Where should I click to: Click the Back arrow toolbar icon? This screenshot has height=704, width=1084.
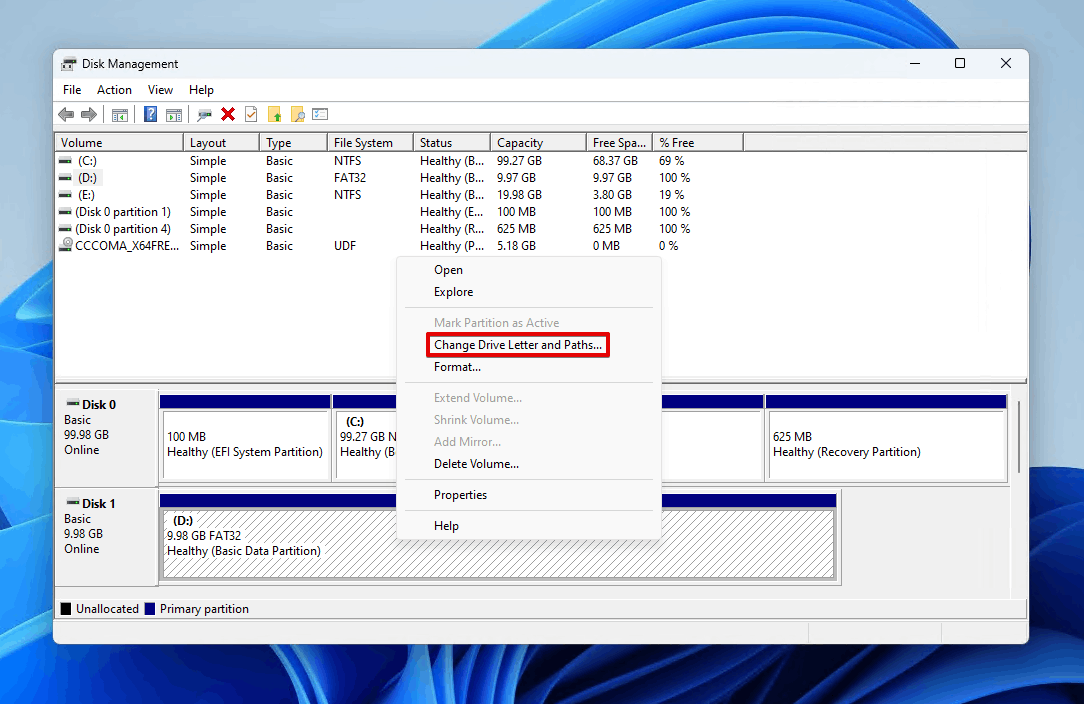[66, 115]
